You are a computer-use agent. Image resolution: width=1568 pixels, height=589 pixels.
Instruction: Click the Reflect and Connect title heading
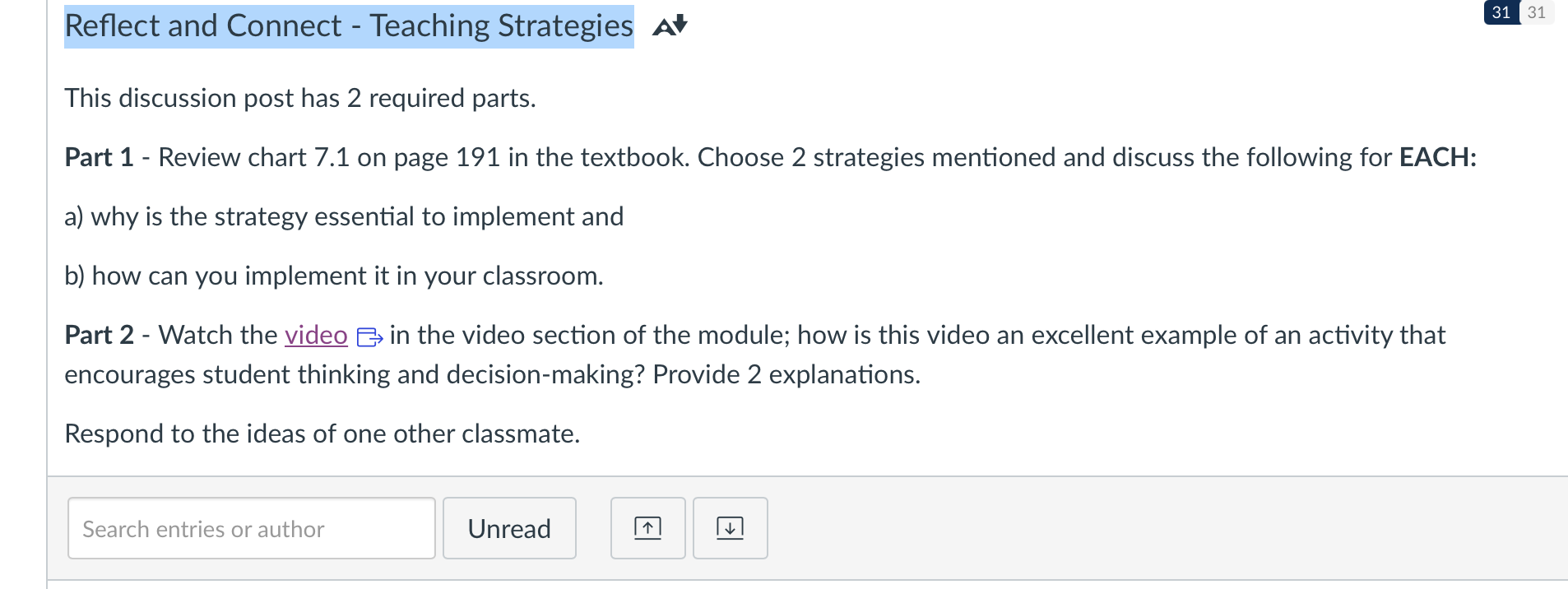pos(349,26)
